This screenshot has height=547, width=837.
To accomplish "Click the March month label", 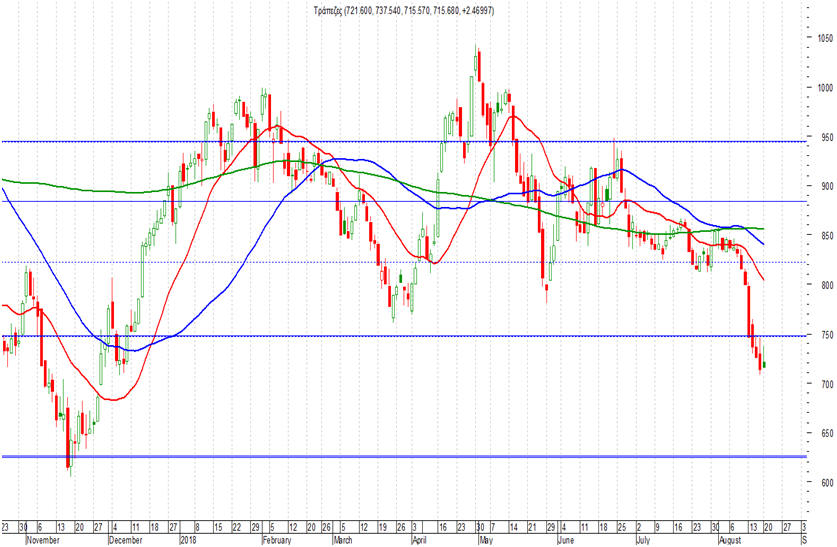I will [343, 540].
